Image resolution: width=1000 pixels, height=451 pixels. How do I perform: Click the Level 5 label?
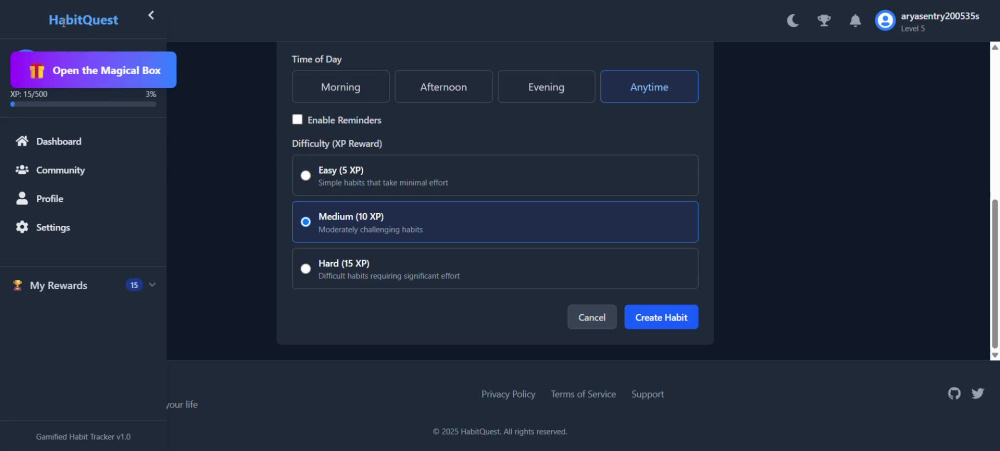913,29
